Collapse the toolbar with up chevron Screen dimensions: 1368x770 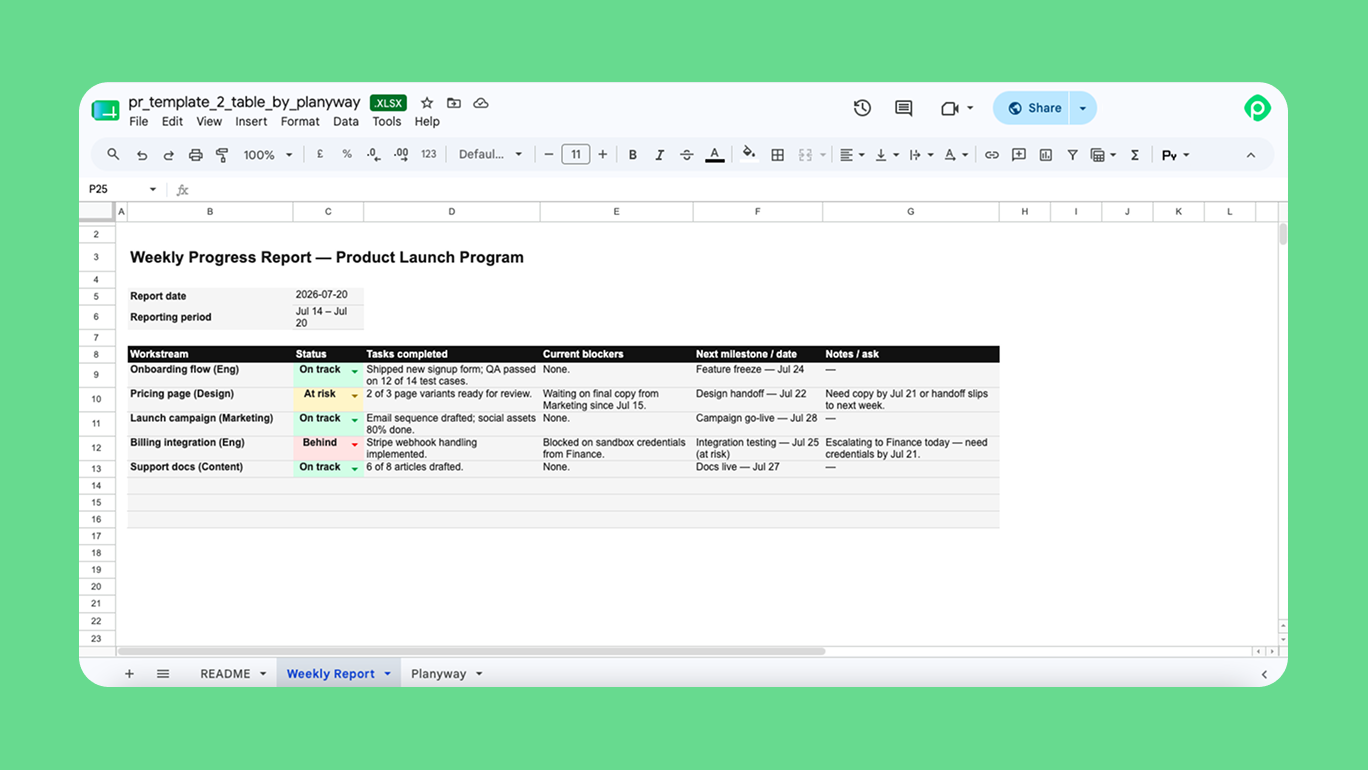[x=1250, y=155]
